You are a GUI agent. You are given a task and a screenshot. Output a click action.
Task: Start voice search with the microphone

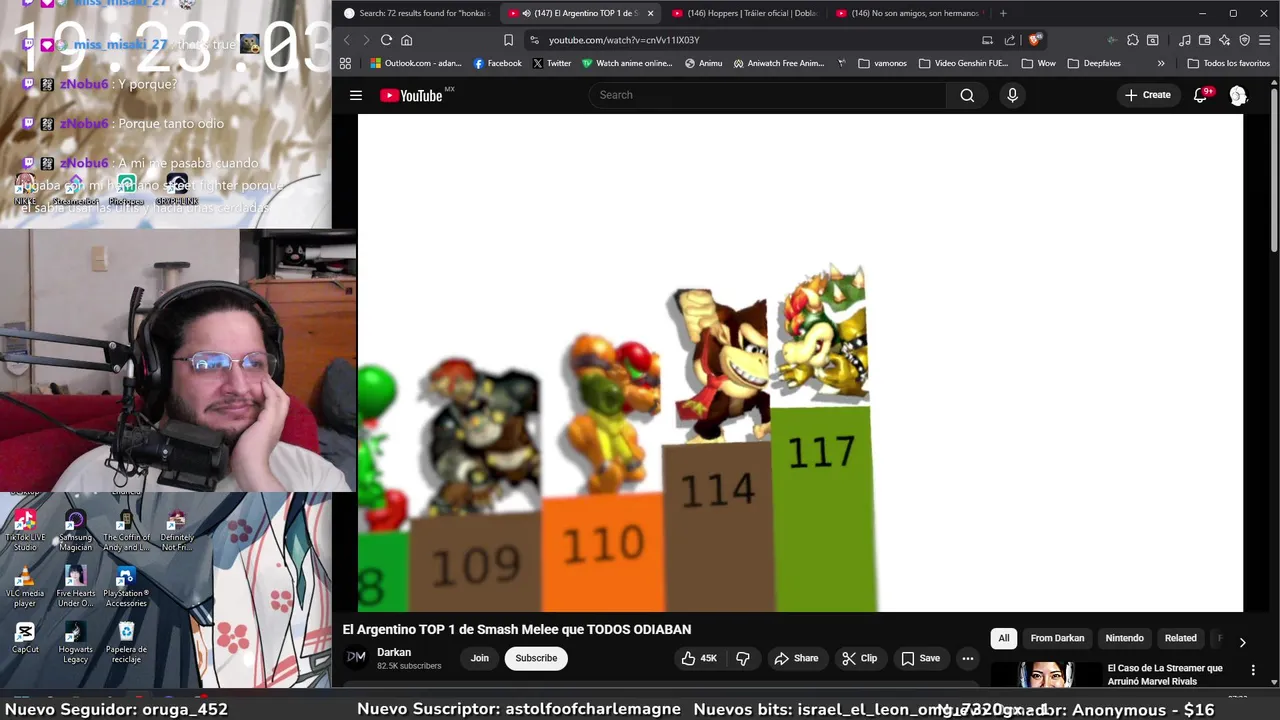(1012, 95)
